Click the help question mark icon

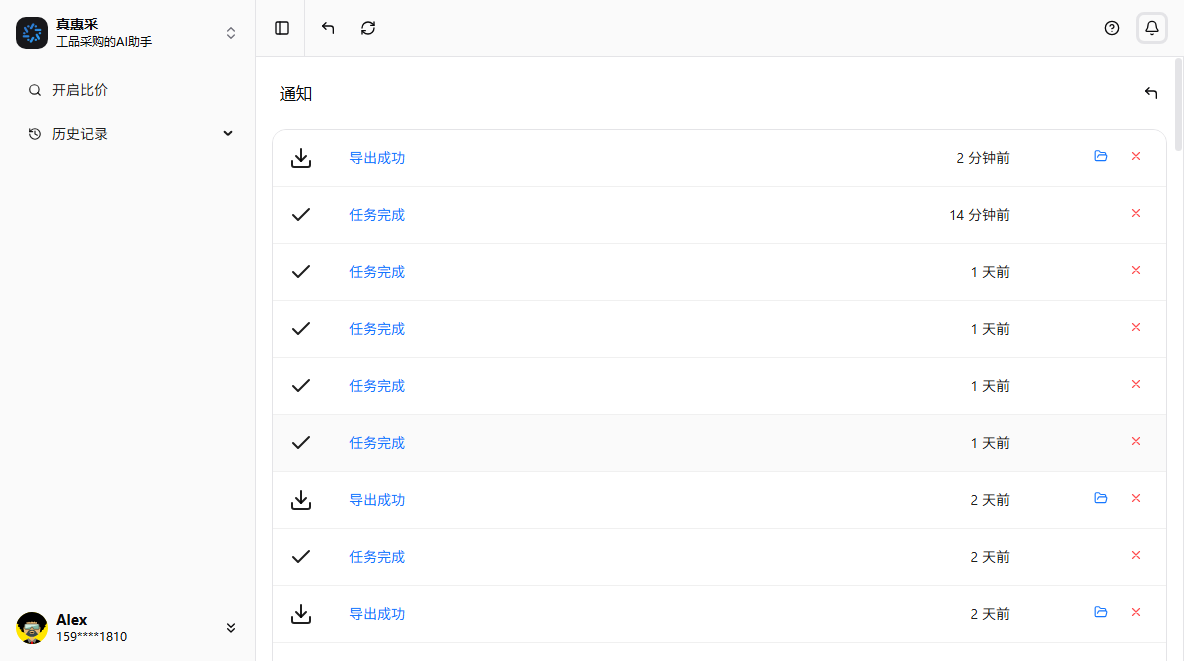pos(1111,28)
